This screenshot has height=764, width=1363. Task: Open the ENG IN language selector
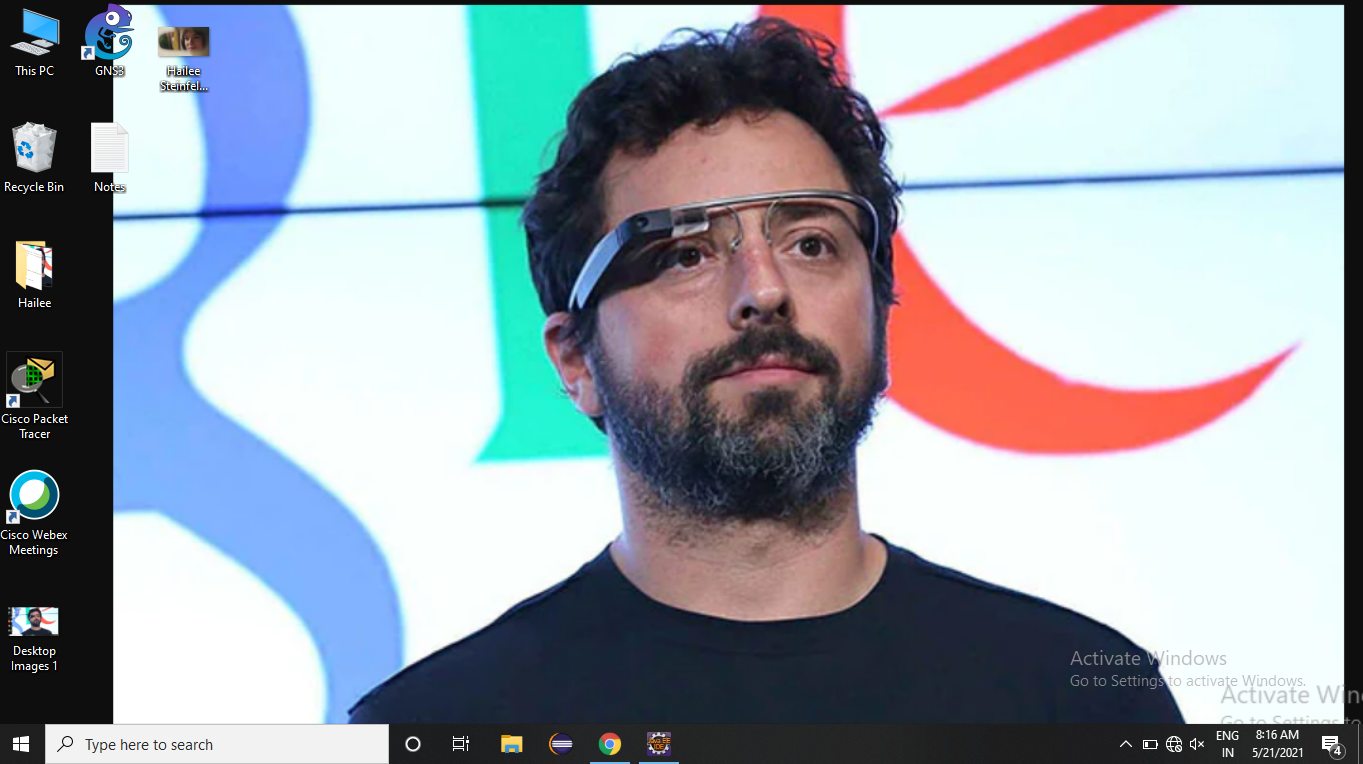[1227, 744]
